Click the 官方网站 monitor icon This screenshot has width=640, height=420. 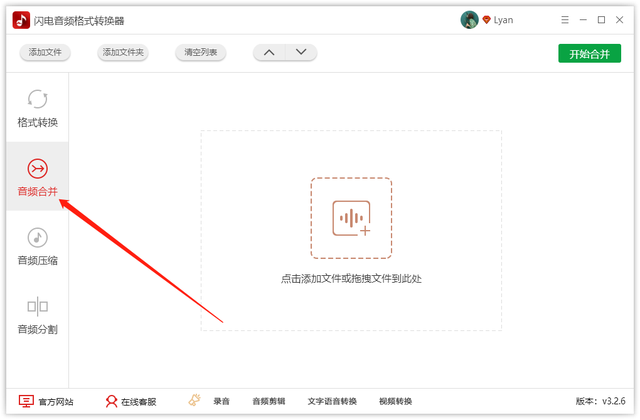point(26,401)
